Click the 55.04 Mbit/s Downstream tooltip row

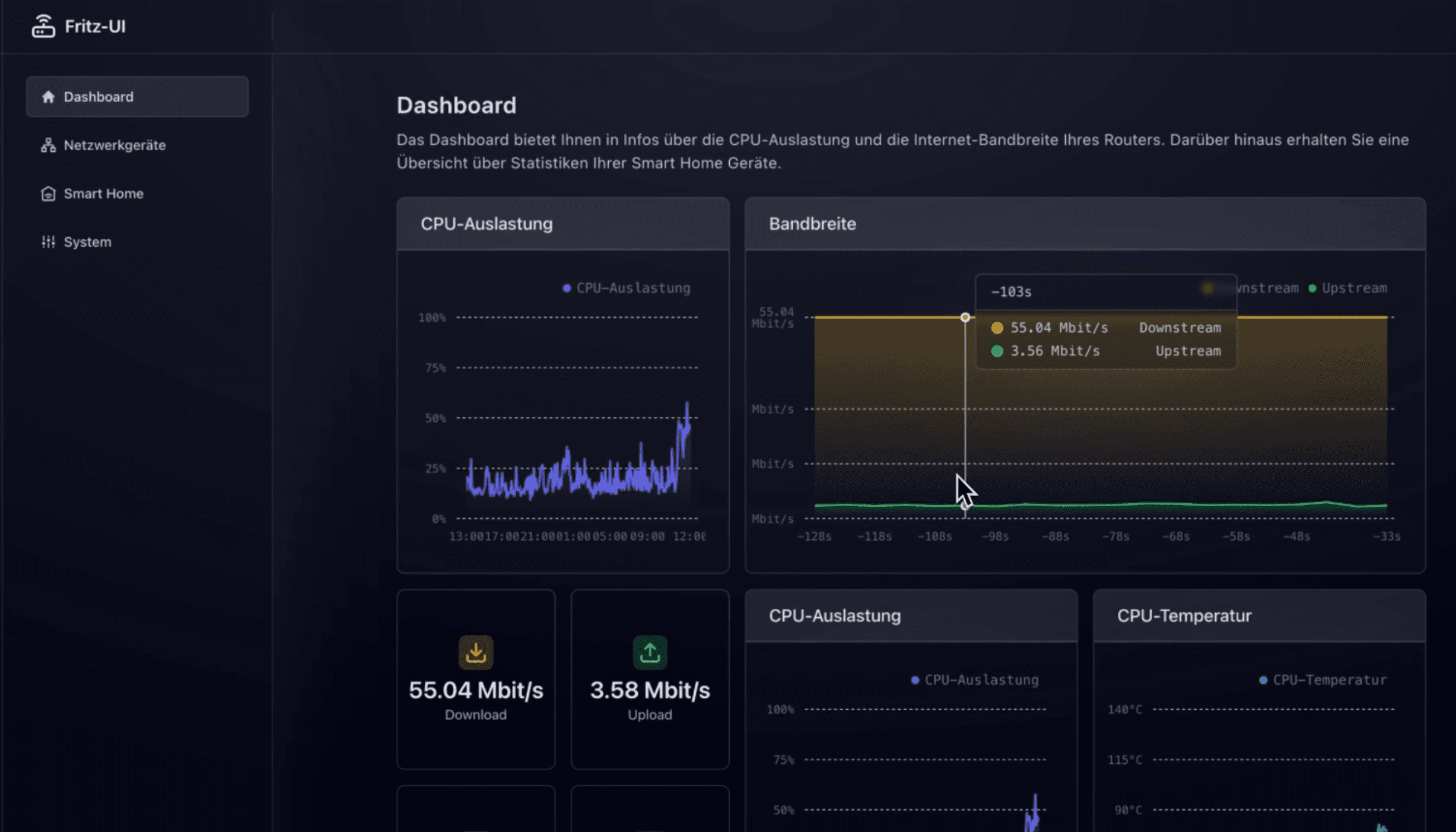(x=1106, y=328)
